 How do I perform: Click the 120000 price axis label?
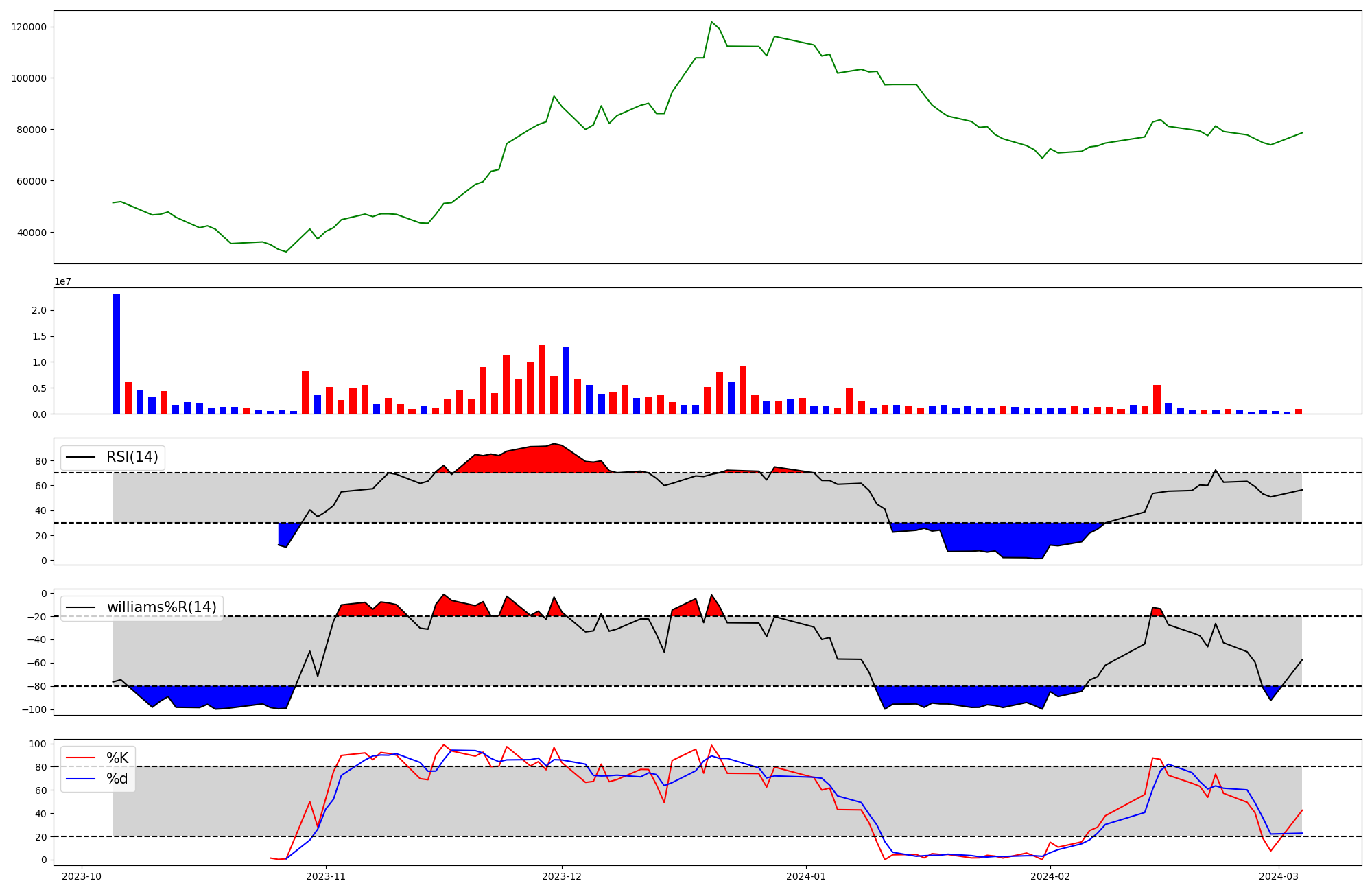[x=29, y=27]
